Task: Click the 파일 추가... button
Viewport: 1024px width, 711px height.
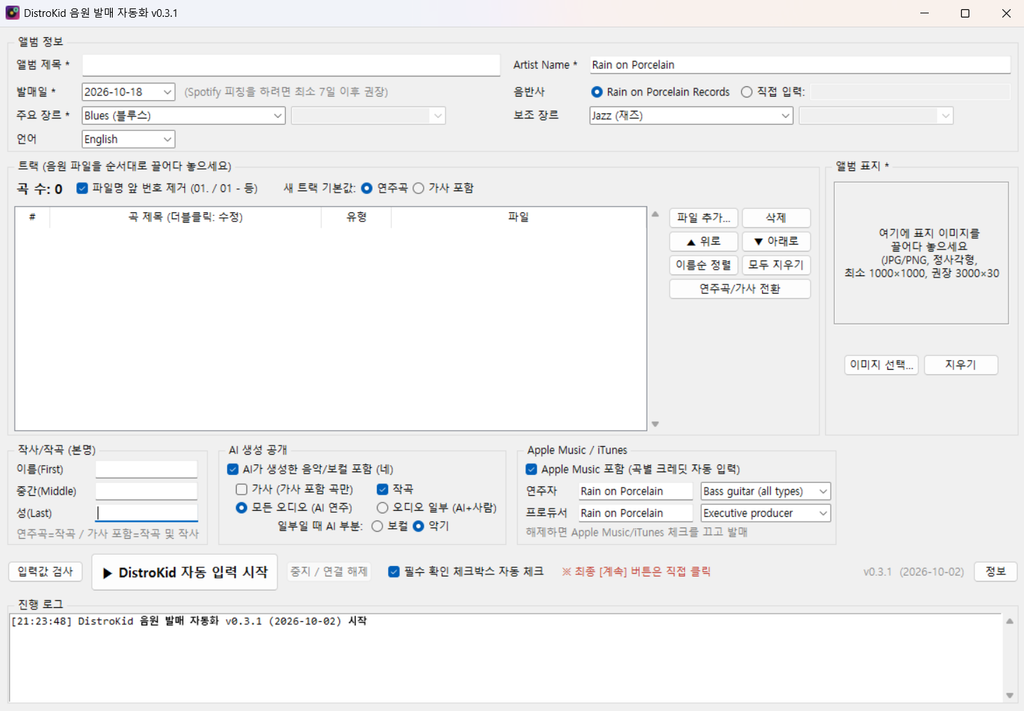Action: coord(703,218)
